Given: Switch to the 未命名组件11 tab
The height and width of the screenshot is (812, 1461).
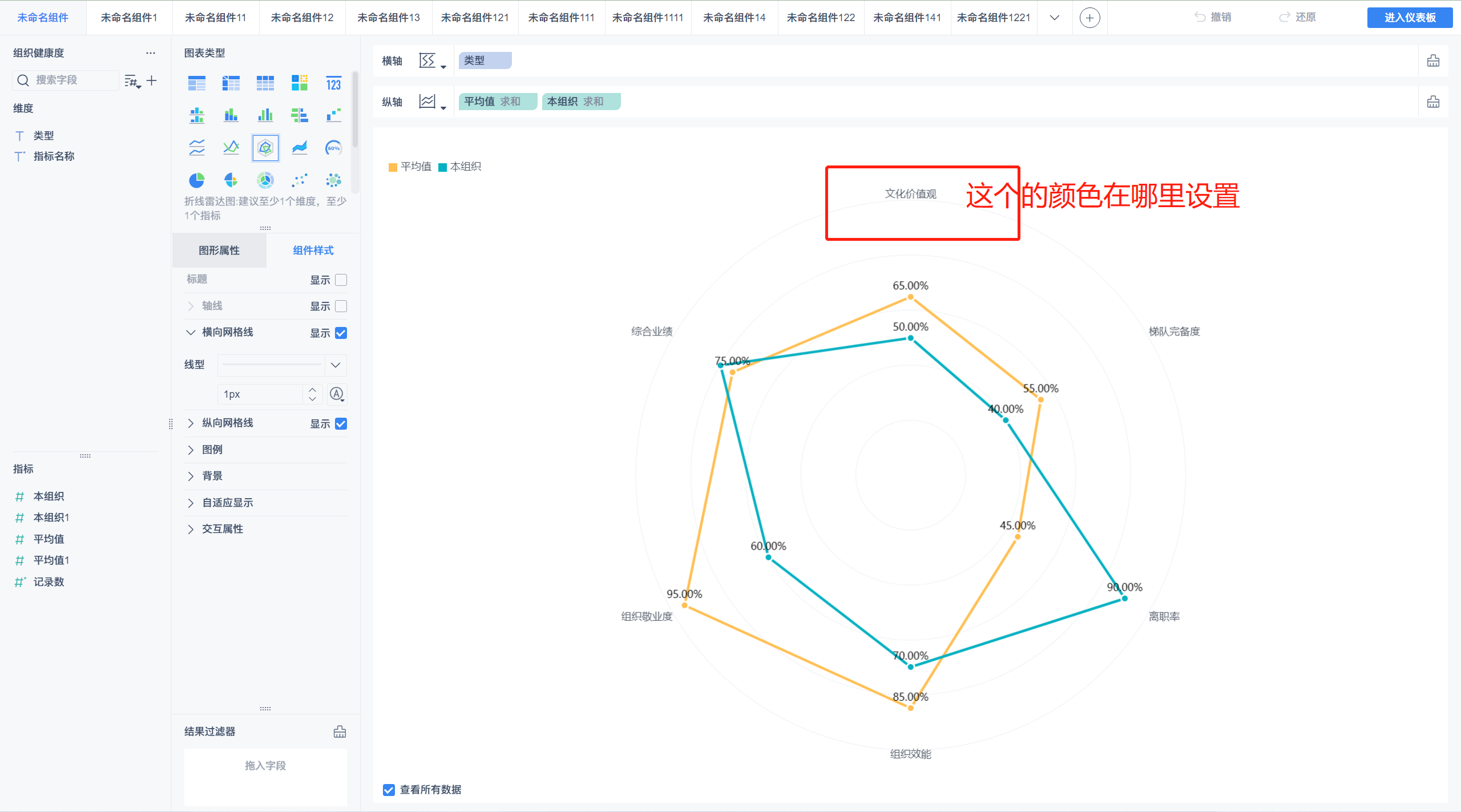Looking at the screenshot, I should pyautogui.click(x=216, y=18).
